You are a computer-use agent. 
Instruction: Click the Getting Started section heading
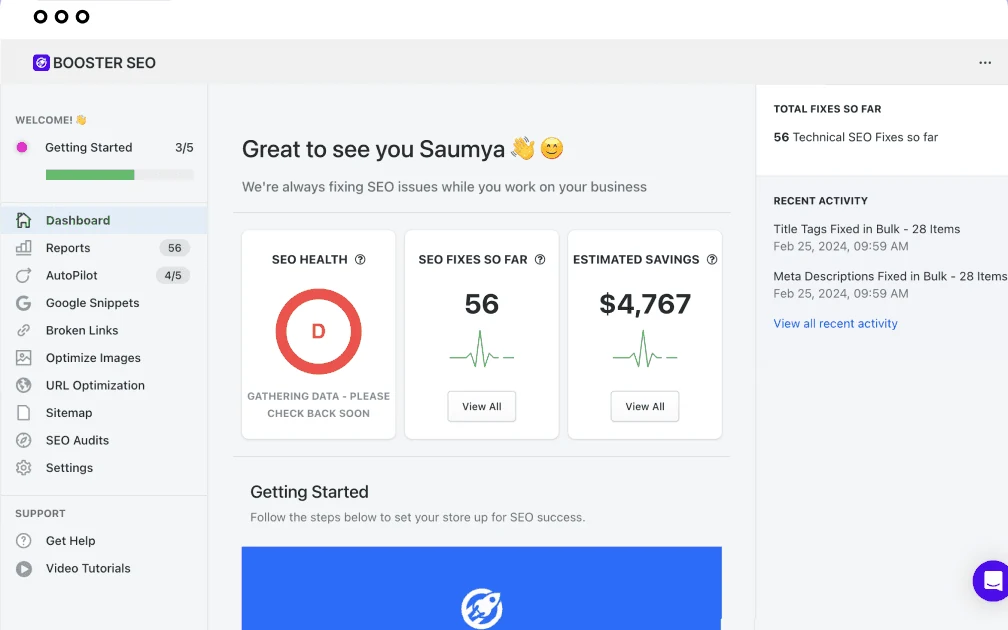click(309, 492)
